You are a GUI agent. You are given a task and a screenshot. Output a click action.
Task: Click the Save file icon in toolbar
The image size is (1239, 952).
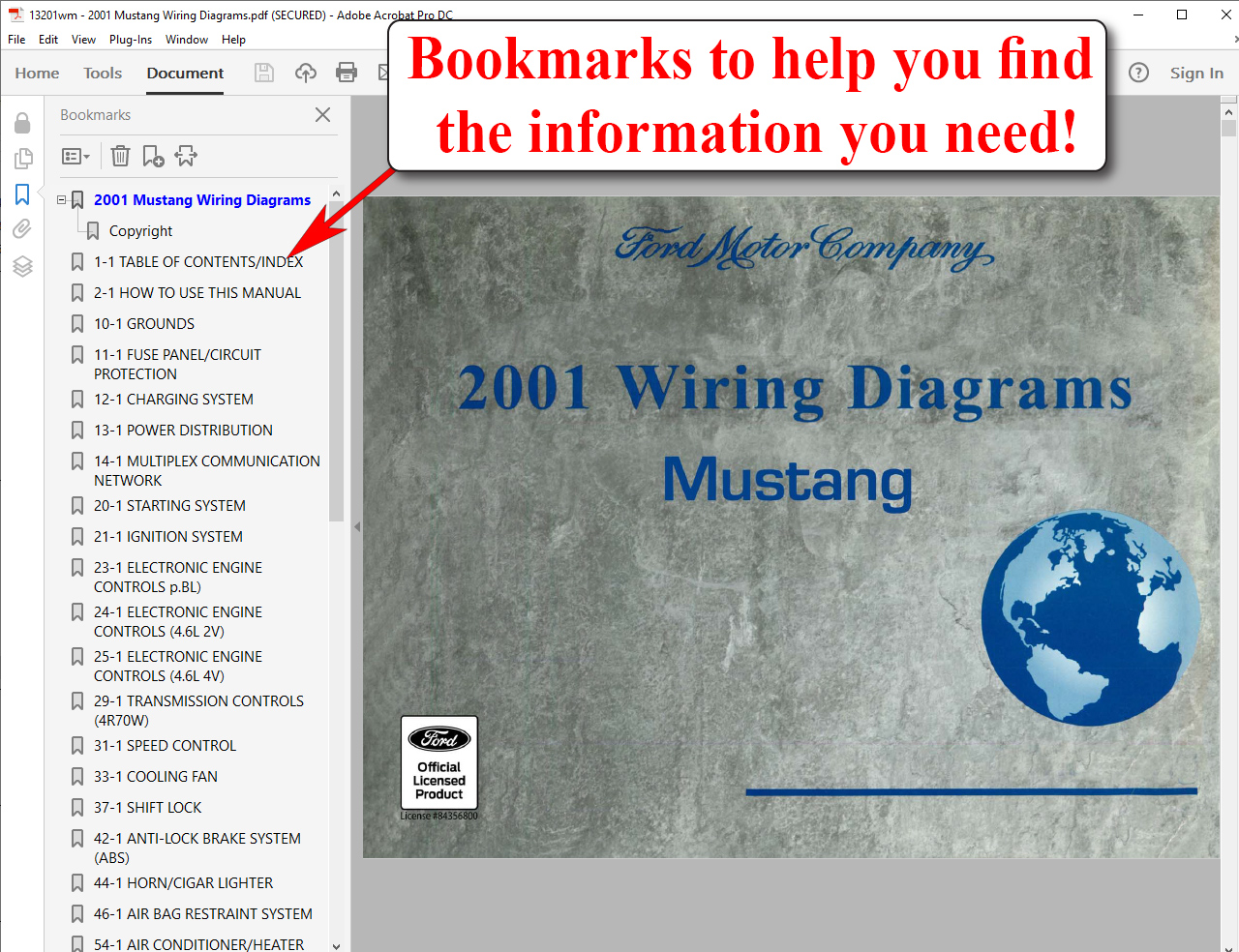(x=263, y=73)
